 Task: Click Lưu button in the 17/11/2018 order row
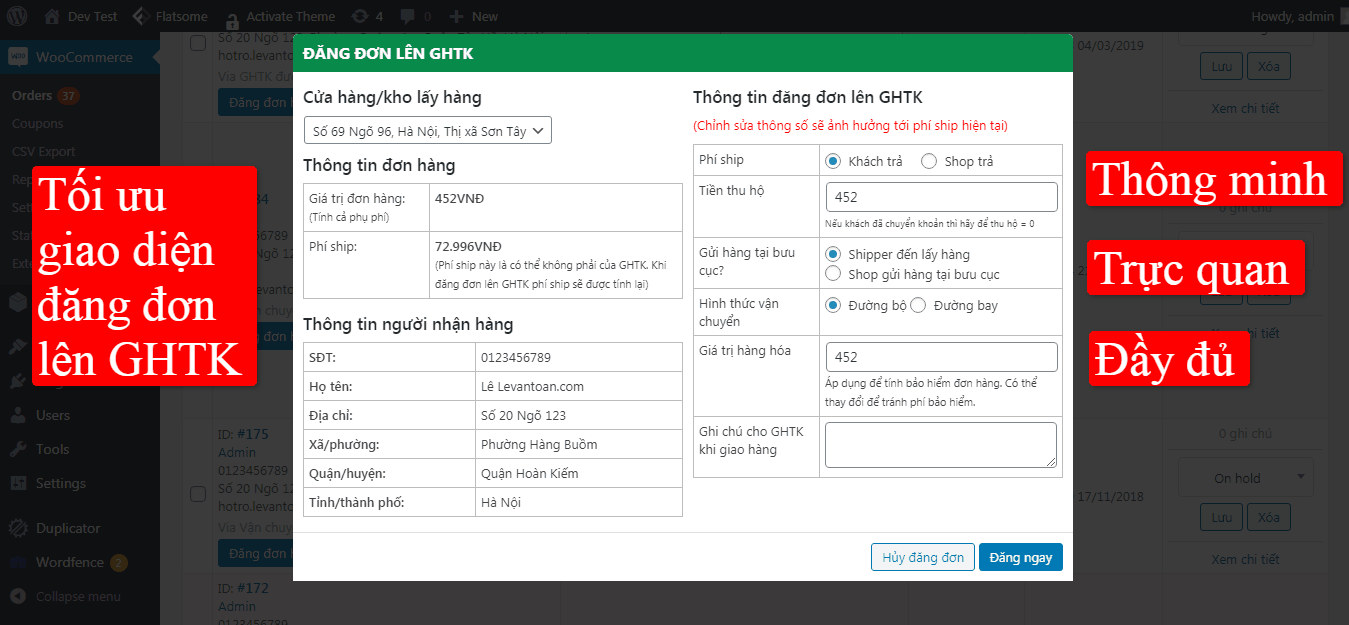(1222, 517)
